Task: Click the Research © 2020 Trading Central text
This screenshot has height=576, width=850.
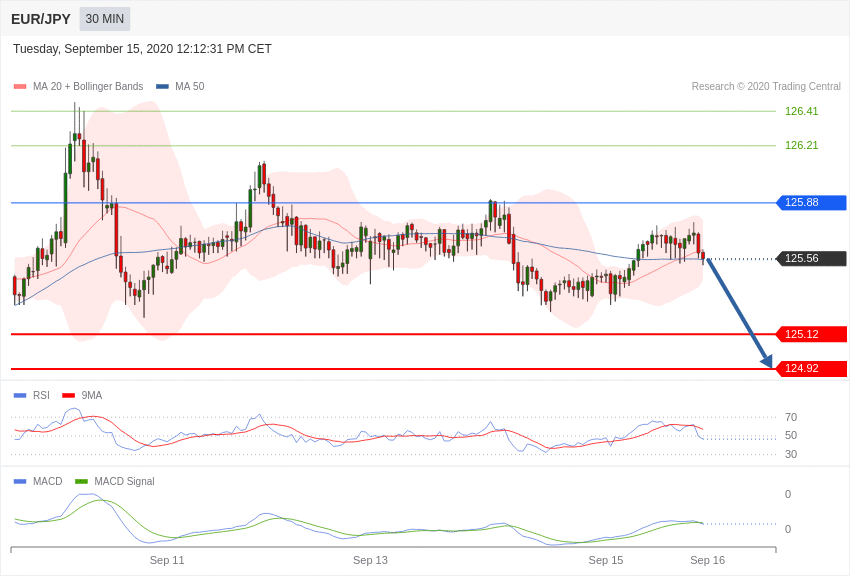Action: click(x=766, y=86)
